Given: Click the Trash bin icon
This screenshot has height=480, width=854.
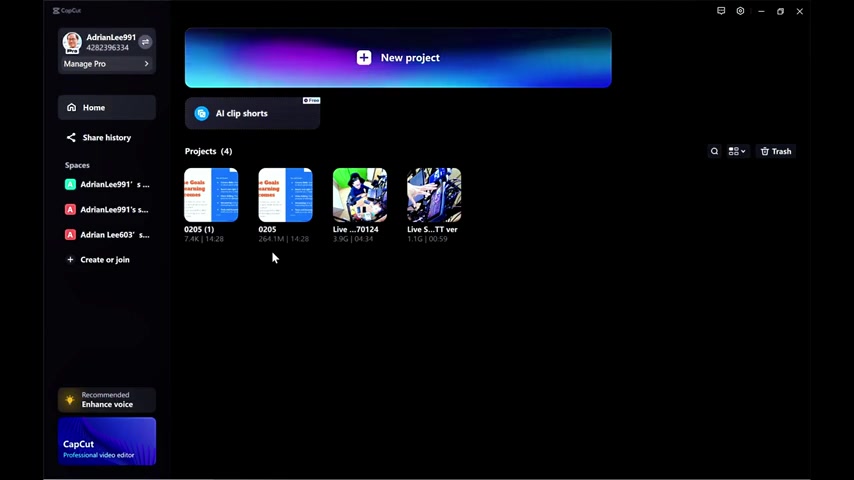Looking at the screenshot, I should (765, 151).
